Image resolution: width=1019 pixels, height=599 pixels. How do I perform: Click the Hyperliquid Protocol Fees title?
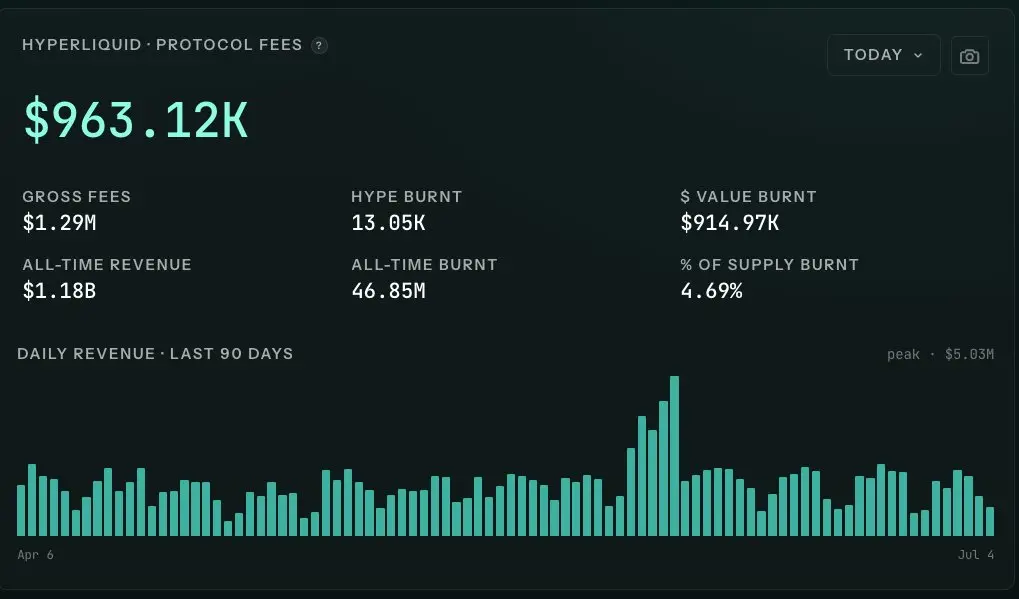point(162,45)
